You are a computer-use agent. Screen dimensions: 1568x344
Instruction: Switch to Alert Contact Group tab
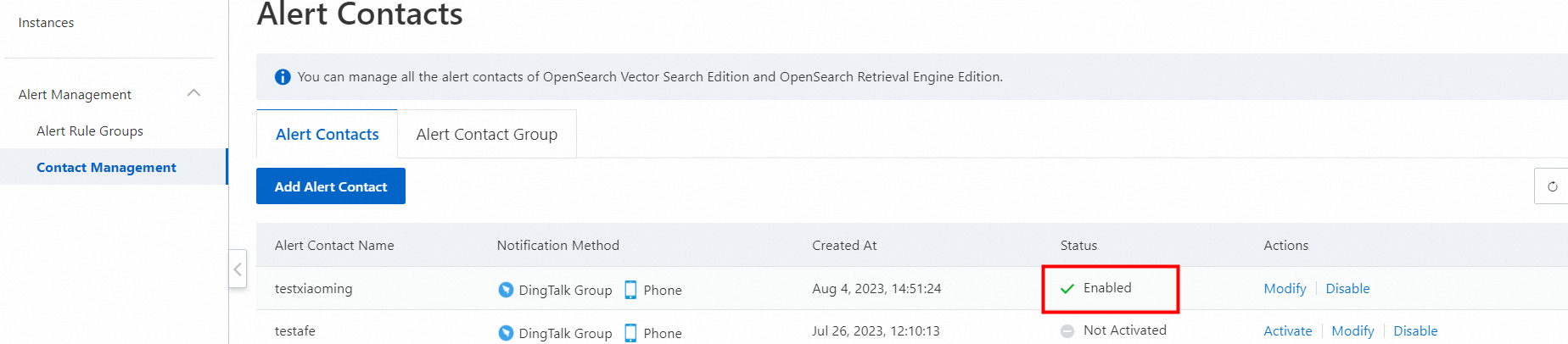(487, 134)
